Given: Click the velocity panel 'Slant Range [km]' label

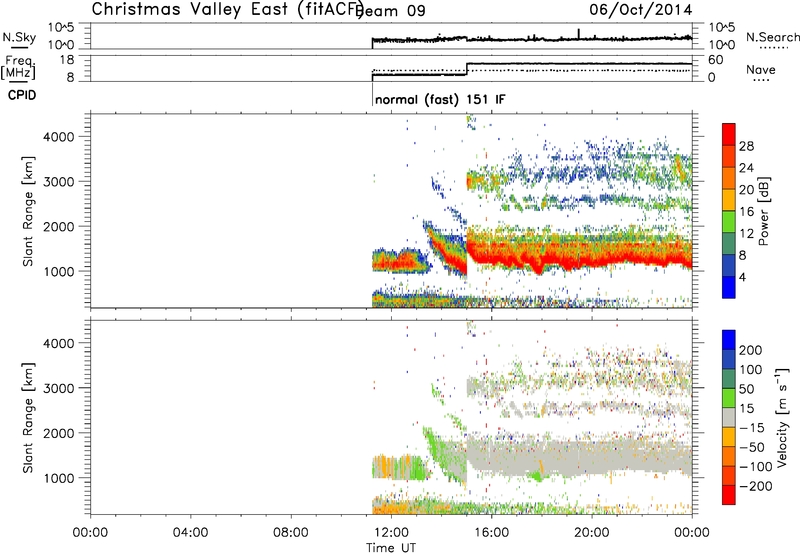Looking at the screenshot, I should (x=28, y=418).
